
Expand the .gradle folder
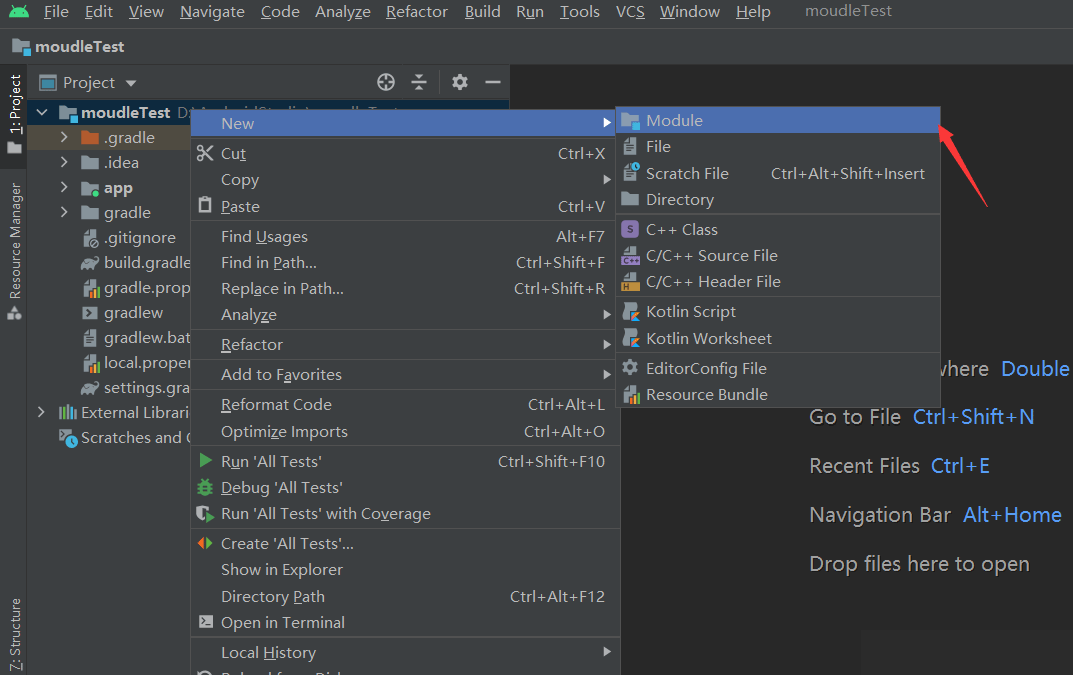point(64,137)
